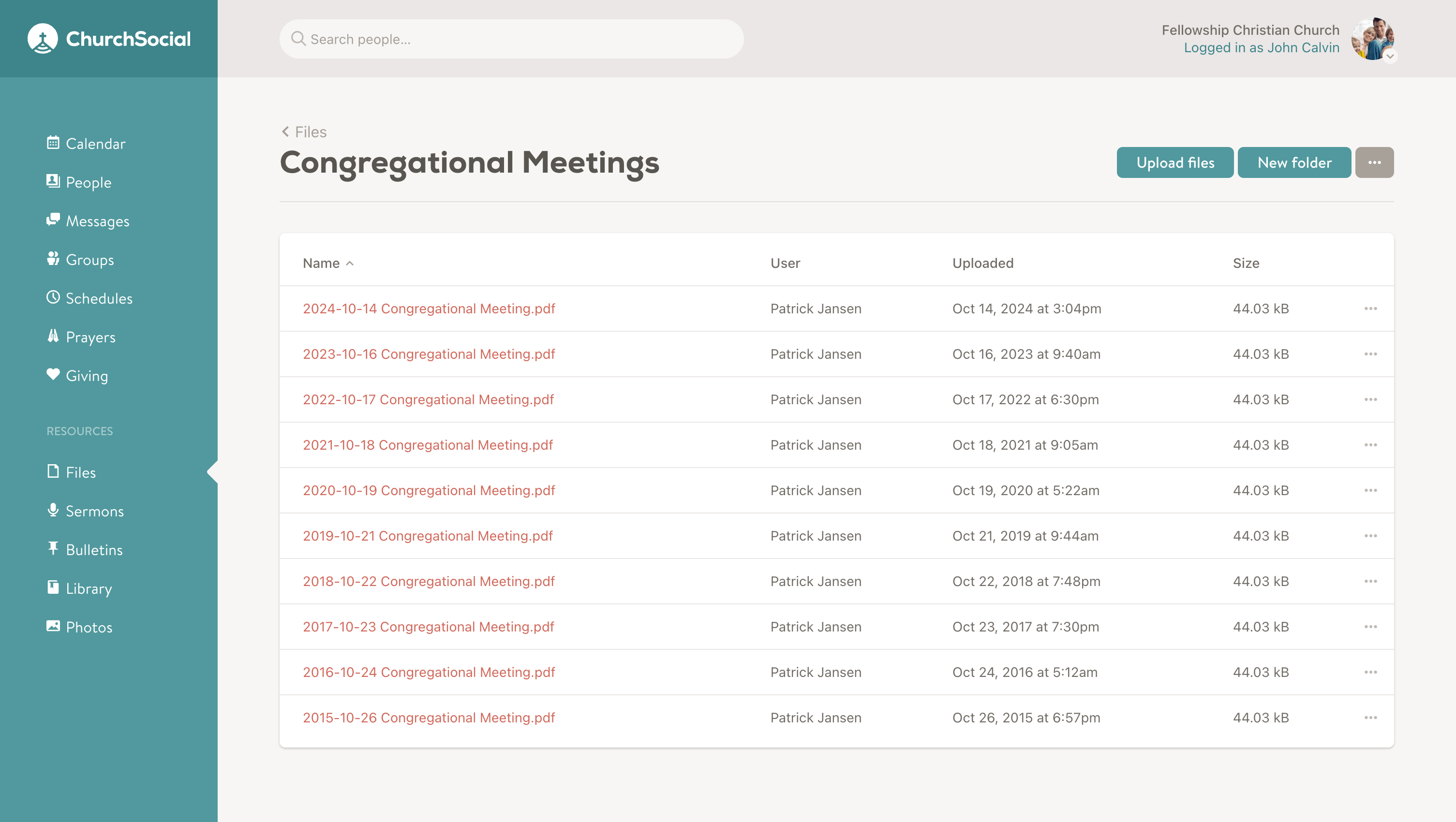Open the Library menu item
This screenshot has width=1456, height=822.
88,588
